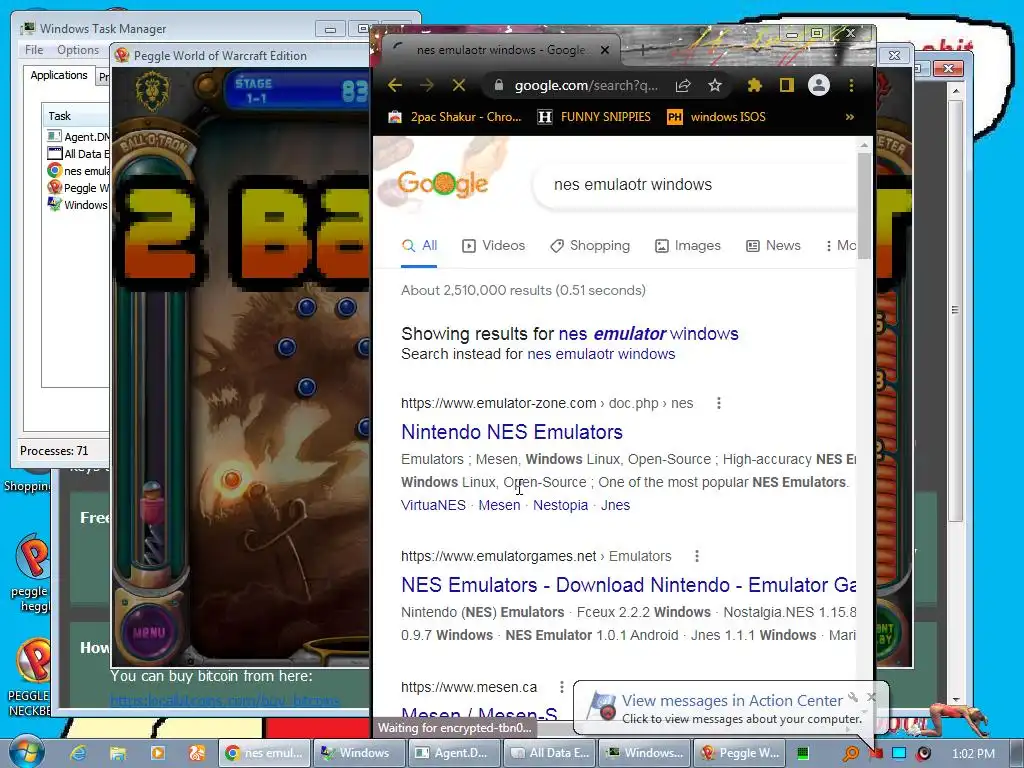1024x768 pixels.
Task: Open the Chrome profile avatar
Action: [819, 85]
